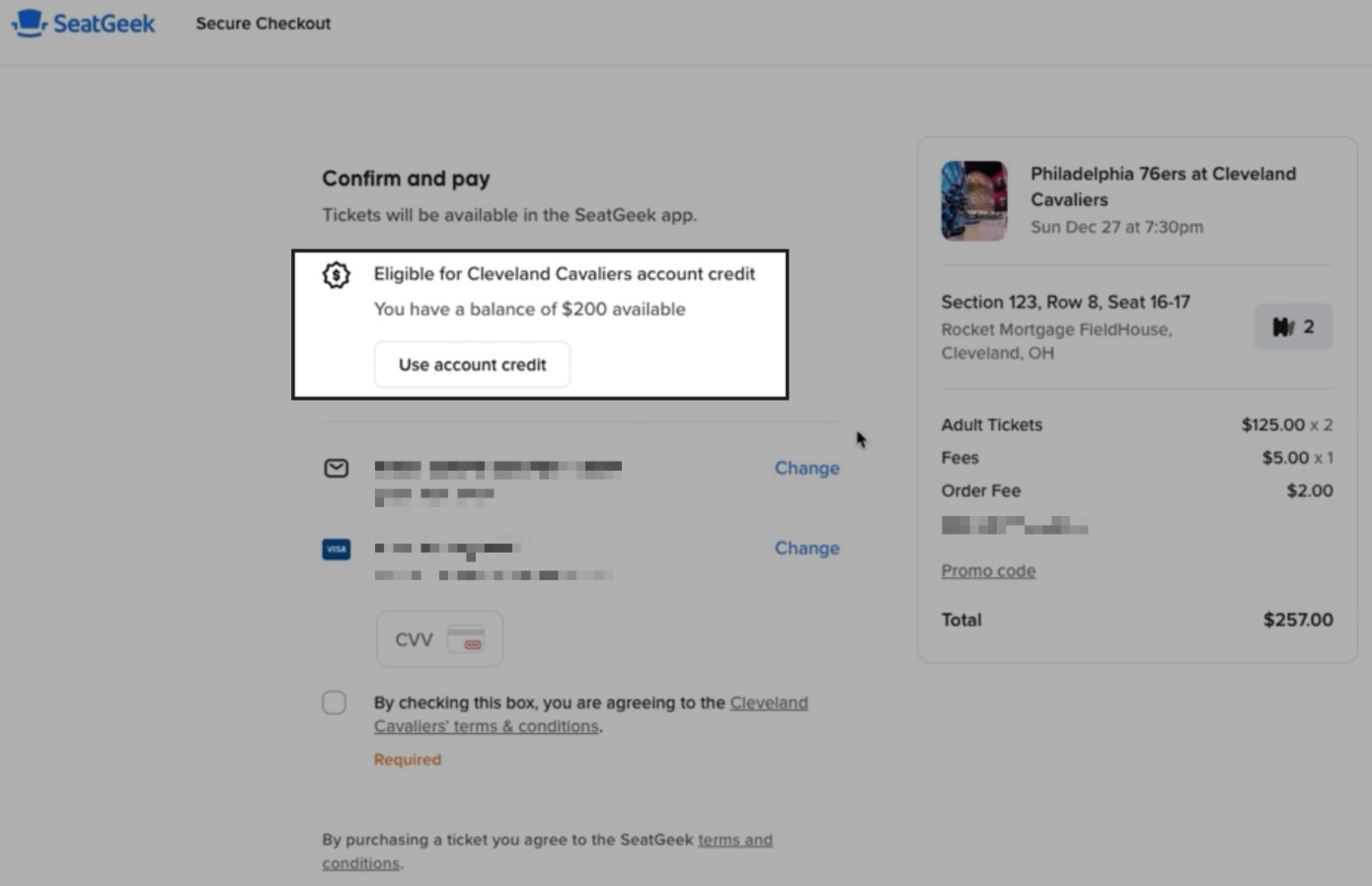The width and height of the screenshot is (1372, 886).
Task: Click the Eligible for Cleveland Cavaliers credit heading
Action: tap(564, 274)
